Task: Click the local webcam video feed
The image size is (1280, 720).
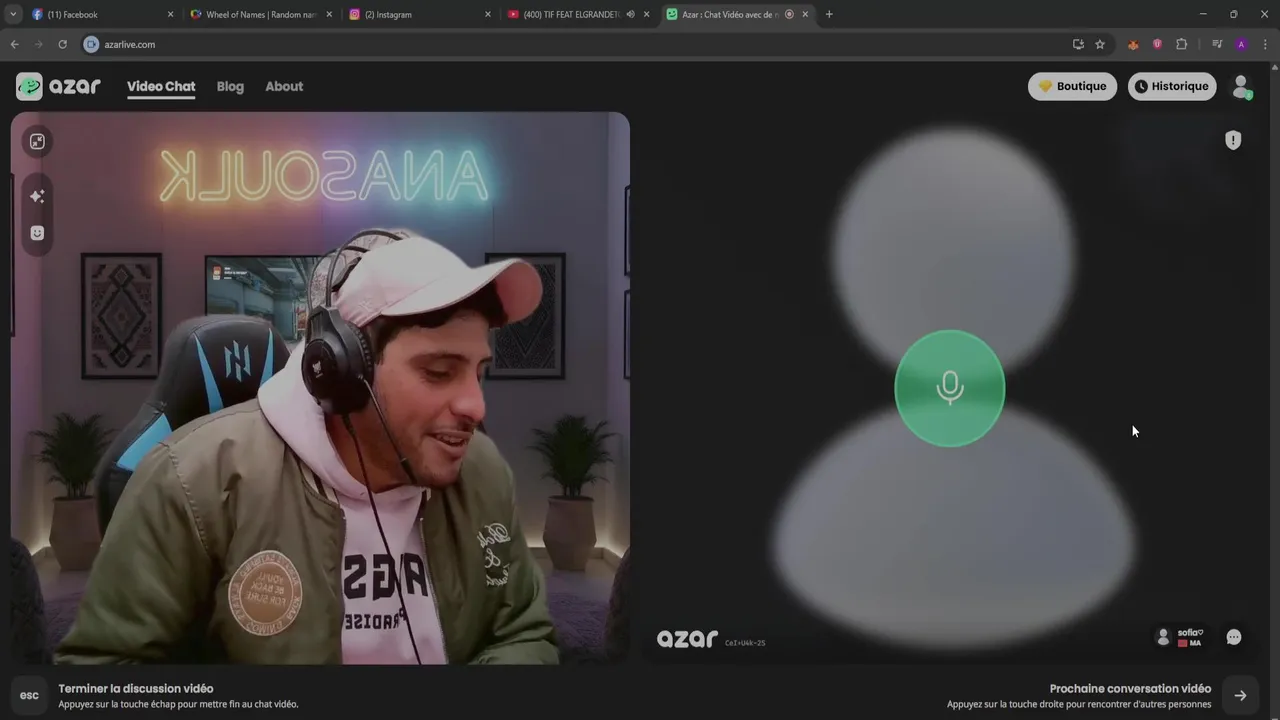Action: coord(320,388)
